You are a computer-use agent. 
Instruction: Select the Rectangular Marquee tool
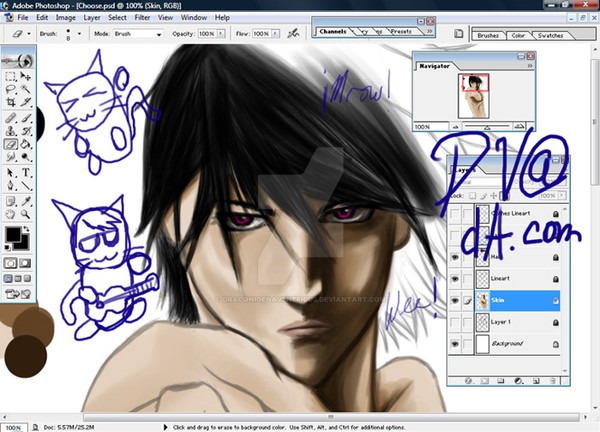[x=11, y=77]
